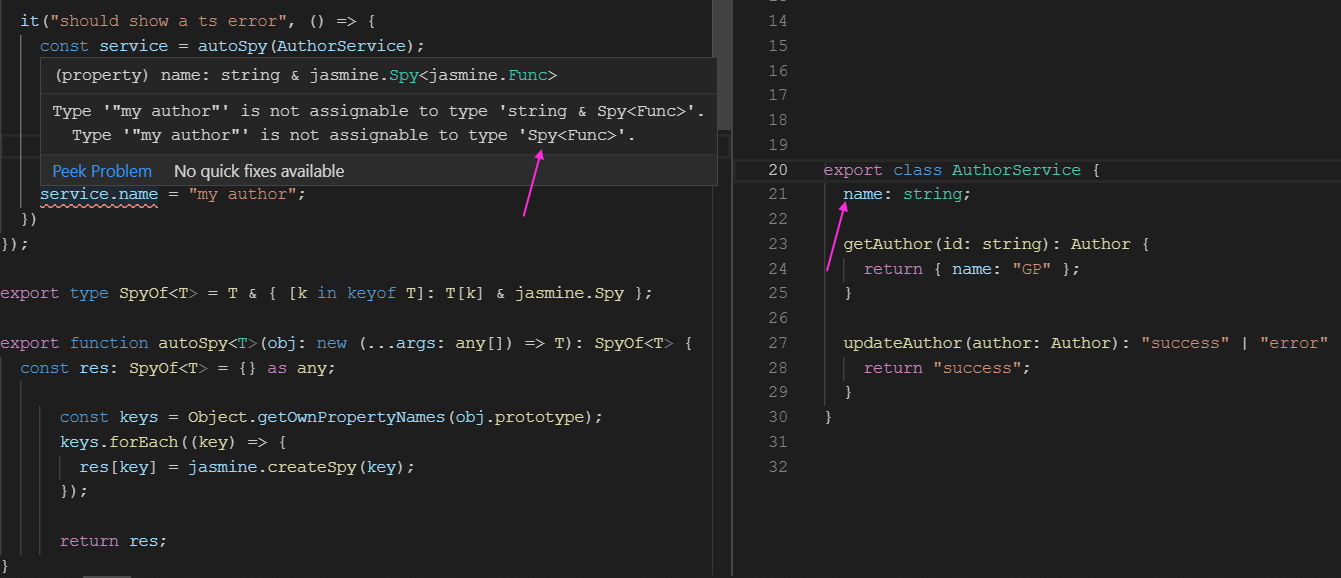Place cursor on the getAuthor method name
This screenshot has height=578, width=1341.
pos(878,244)
